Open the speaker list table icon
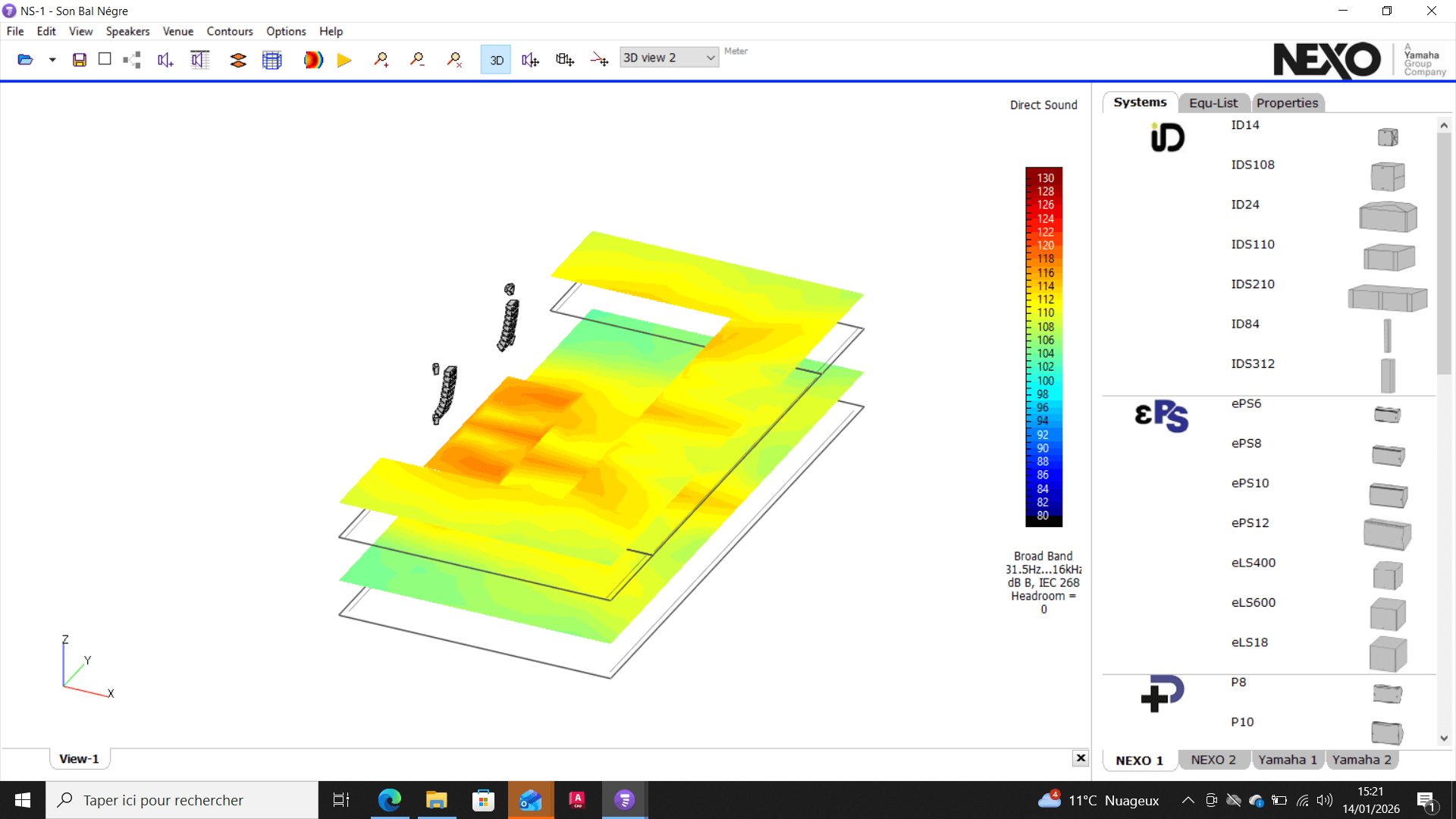The width and height of the screenshot is (1456, 819). (199, 59)
